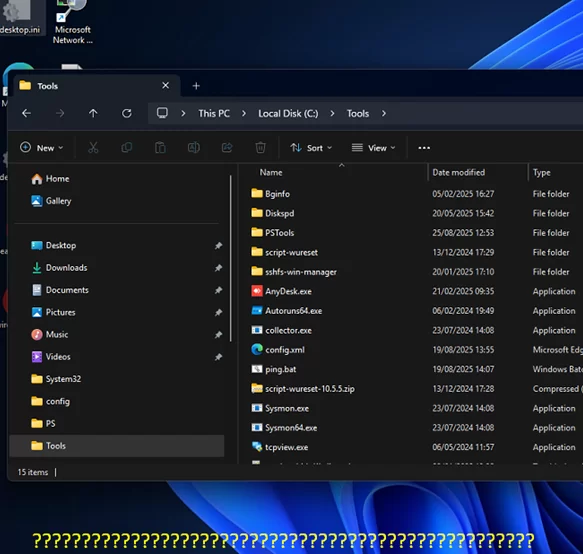The height and width of the screenshot is (554, 583).
Task: Select Local Disk (C:) in breadcrumb
Action: point(288,113)
